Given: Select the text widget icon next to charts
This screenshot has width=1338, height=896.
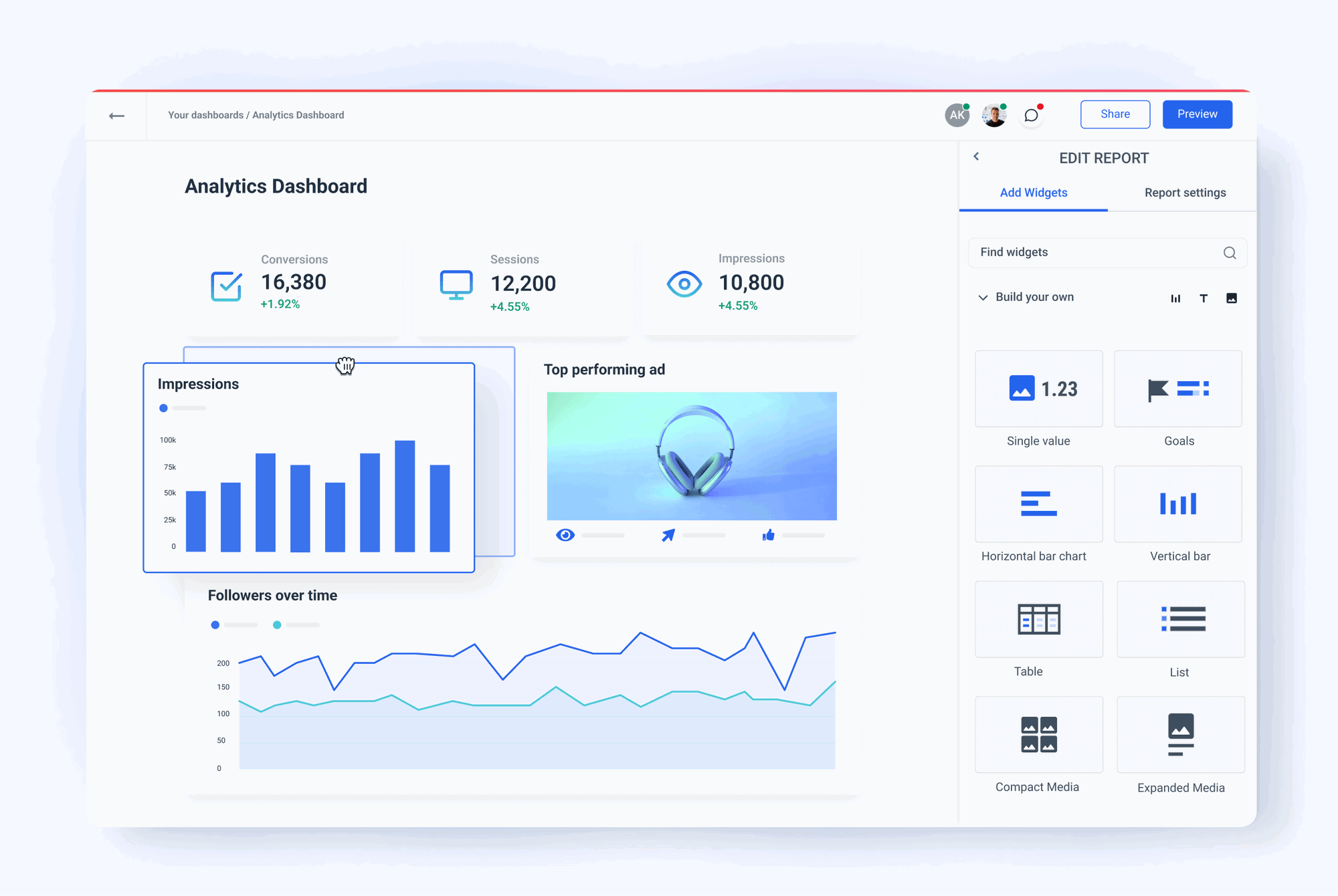Looking at the screenshot, I should pos(1204,298).
